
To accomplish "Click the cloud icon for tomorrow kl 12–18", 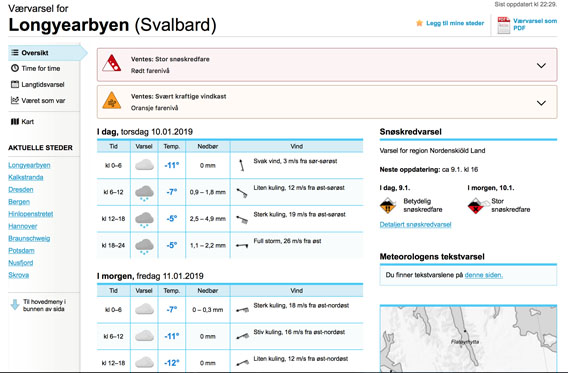I will [144, 362].
